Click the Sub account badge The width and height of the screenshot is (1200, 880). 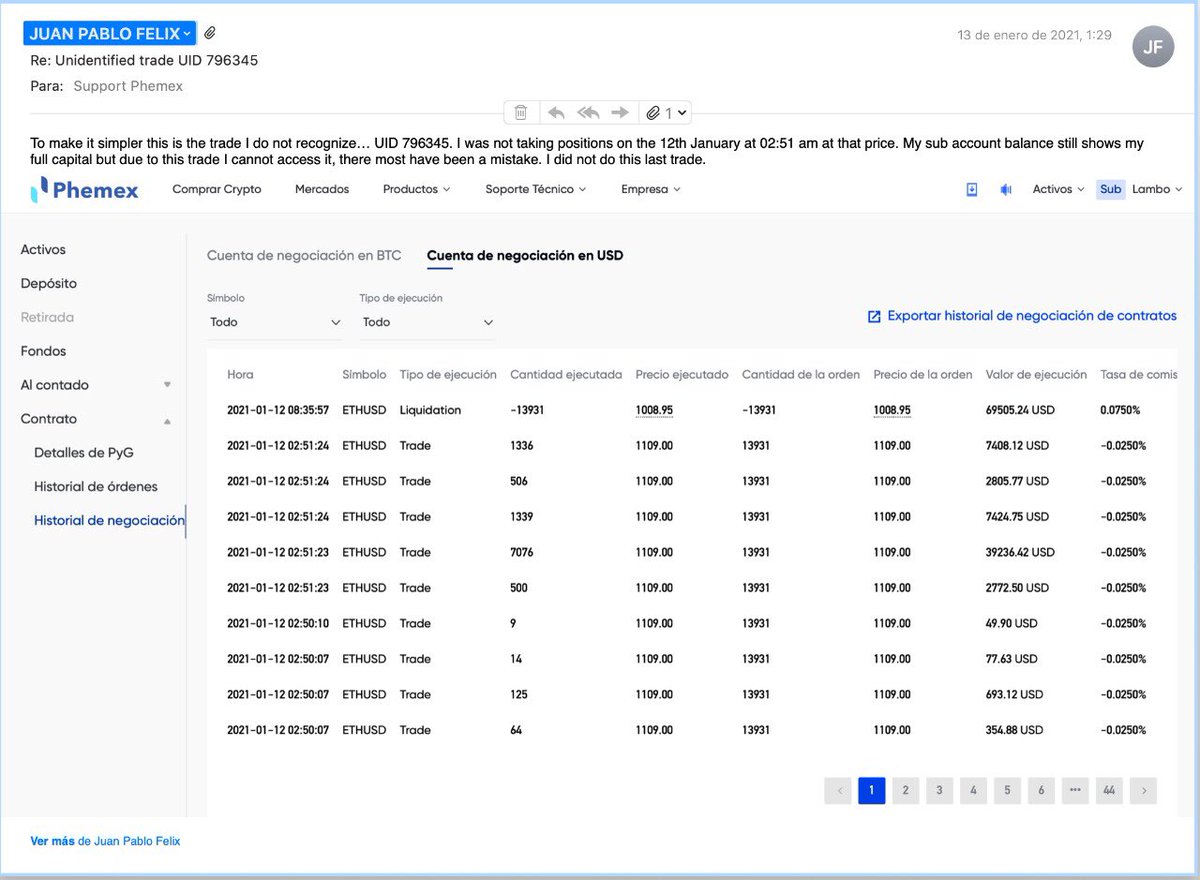click(x=1110, y=189)
